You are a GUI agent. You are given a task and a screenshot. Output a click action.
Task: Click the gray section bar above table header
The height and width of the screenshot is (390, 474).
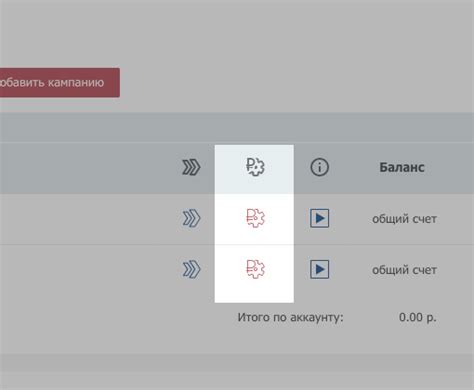point(237,127)
